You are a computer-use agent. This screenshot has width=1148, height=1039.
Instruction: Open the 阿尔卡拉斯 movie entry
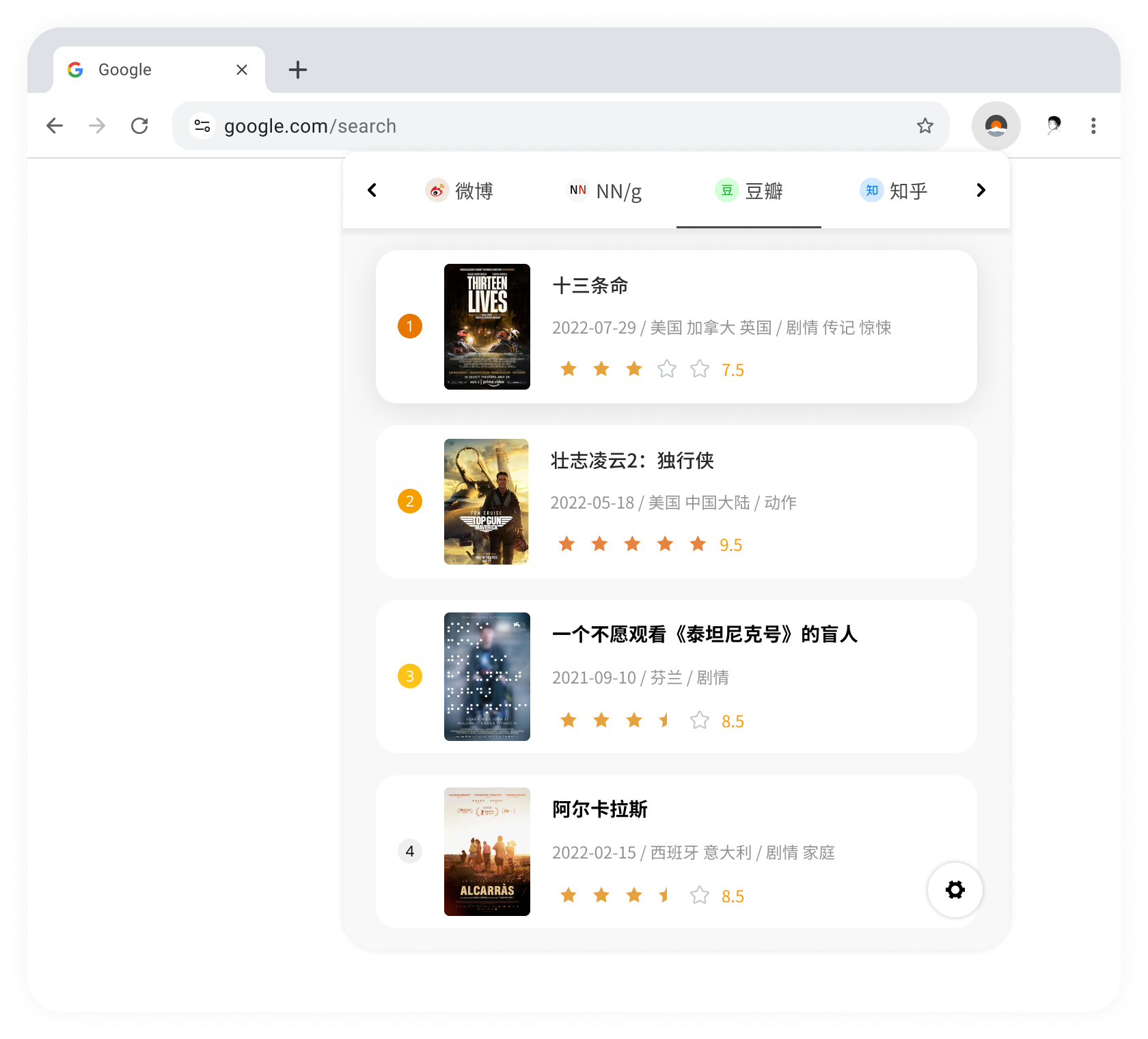[600, 810]
